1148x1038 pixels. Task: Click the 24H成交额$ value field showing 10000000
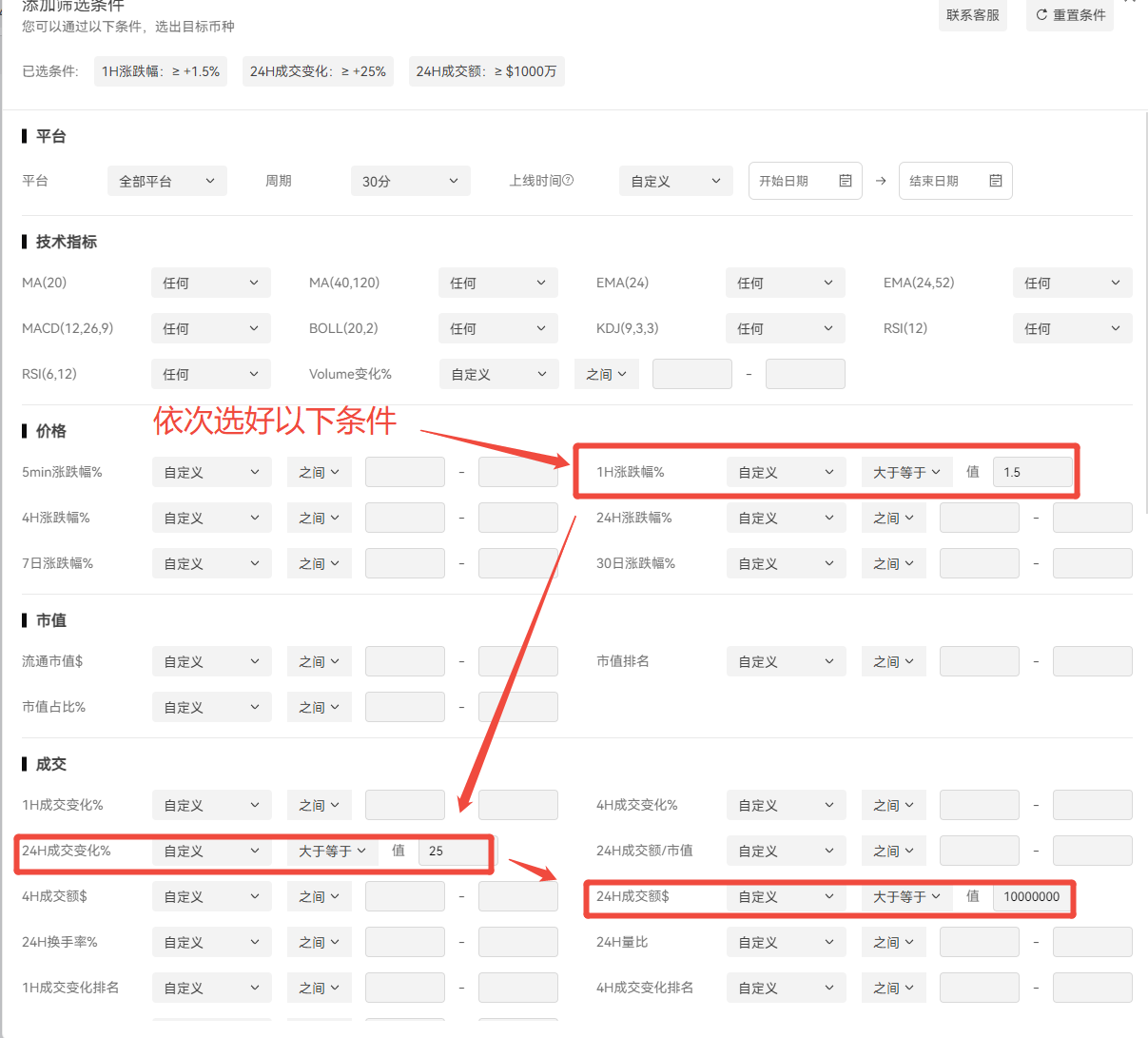(1033, 896)
